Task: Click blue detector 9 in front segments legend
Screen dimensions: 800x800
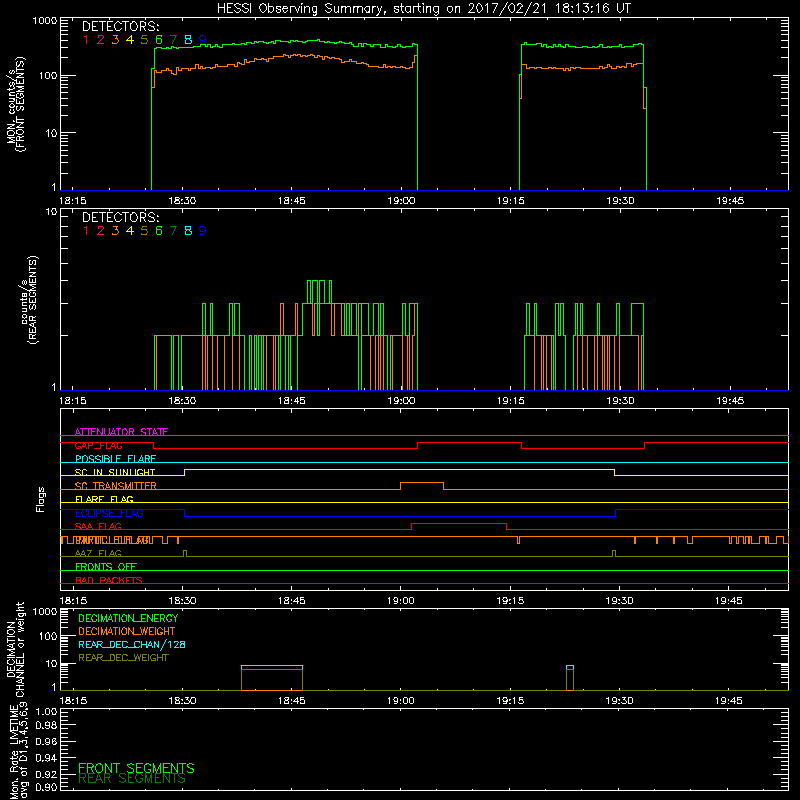Action: coord(203,40)
